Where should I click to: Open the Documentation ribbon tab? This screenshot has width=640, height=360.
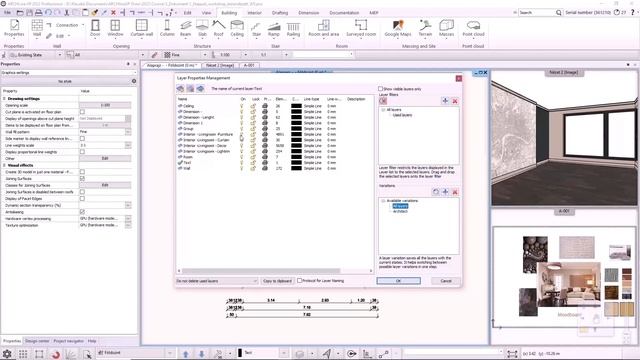pyautogui.click(x=344, y=13)
